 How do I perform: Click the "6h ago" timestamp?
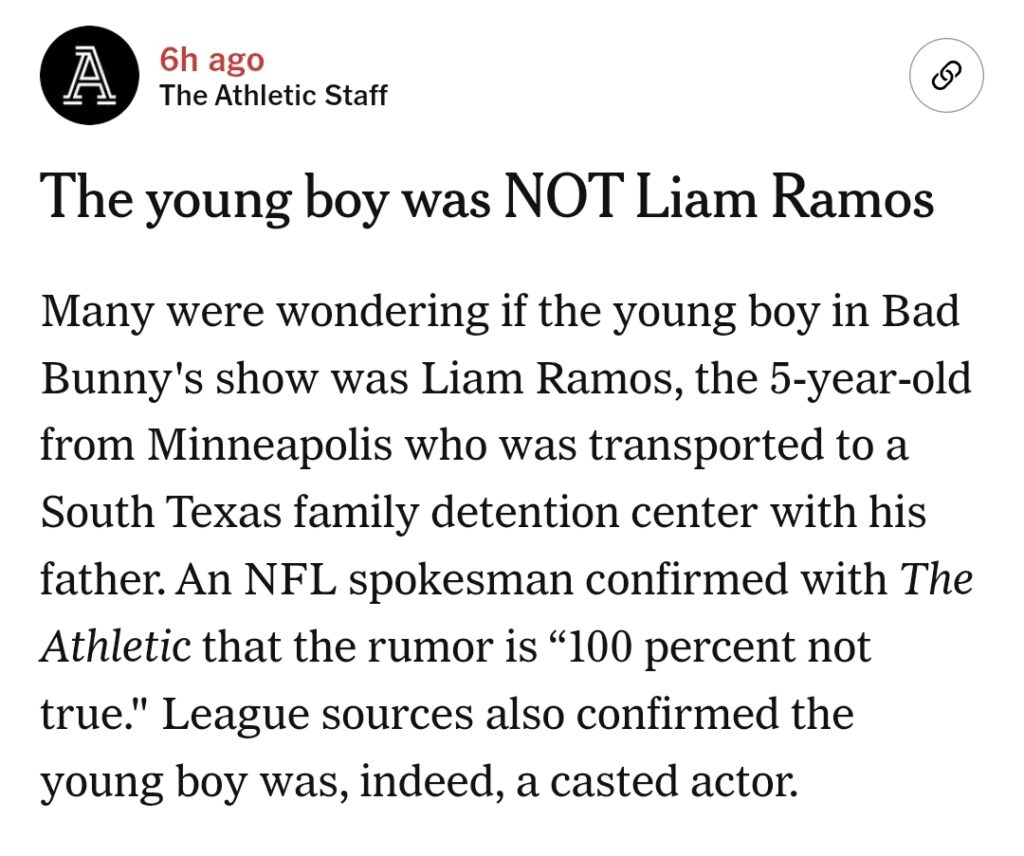pyautogui.click(x=212, y=59)
